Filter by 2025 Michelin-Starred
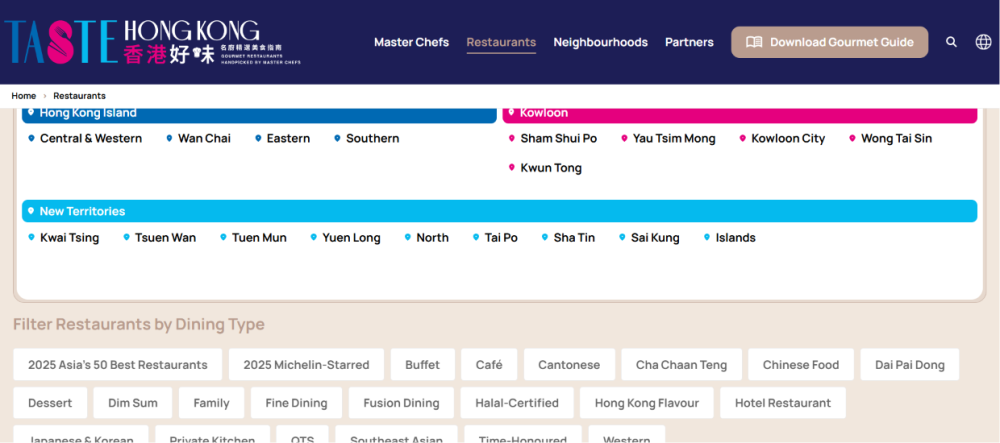 click(306, 365)
